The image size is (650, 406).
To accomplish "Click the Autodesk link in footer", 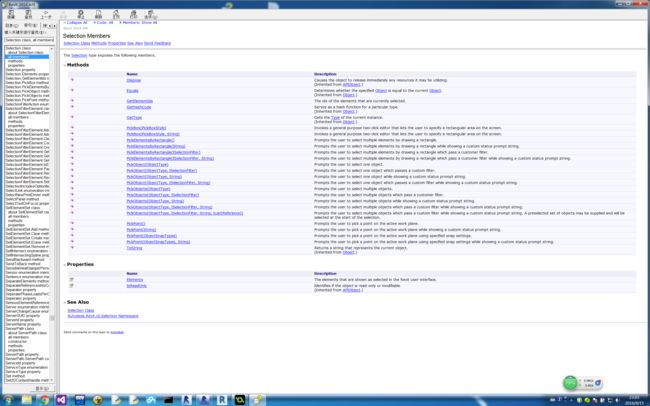I will click(x=117, y=332).
